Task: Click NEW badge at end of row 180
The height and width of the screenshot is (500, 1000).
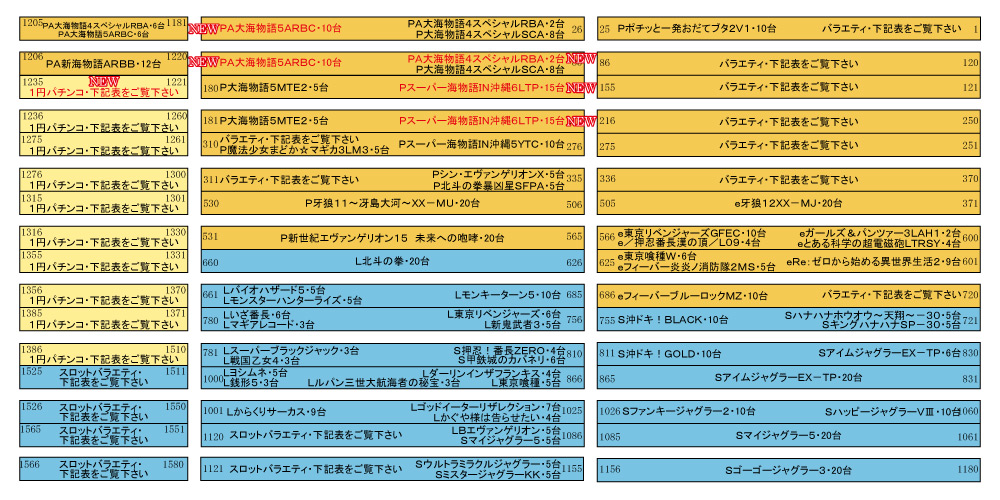Action: 575,88
